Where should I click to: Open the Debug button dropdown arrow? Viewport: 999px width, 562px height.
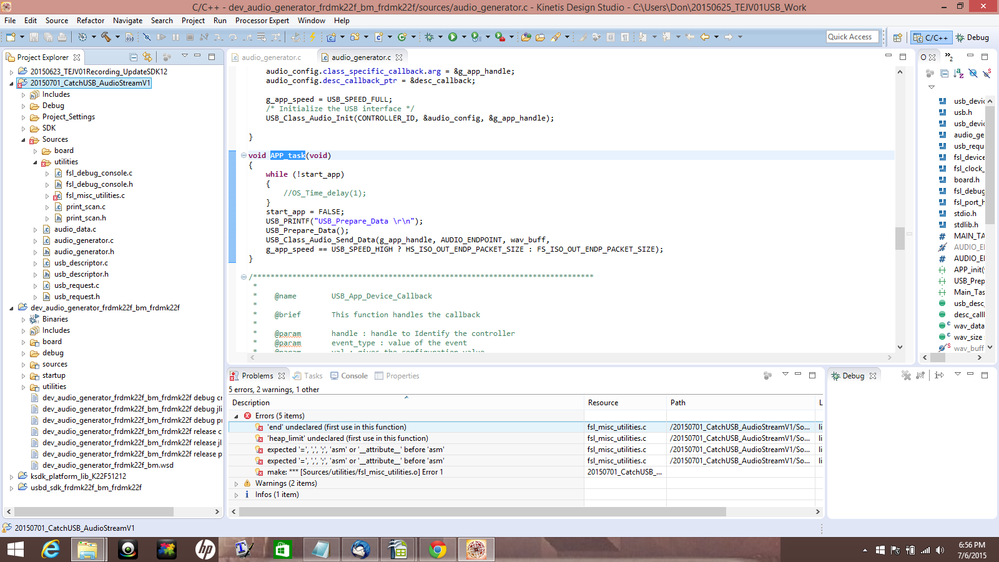click(440, 37)
